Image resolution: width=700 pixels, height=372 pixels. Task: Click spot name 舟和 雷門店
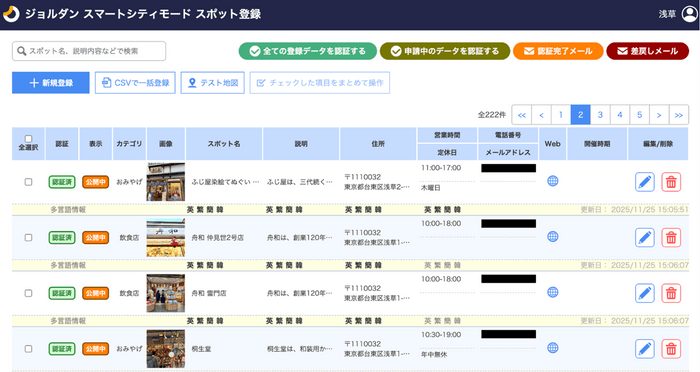208,293
